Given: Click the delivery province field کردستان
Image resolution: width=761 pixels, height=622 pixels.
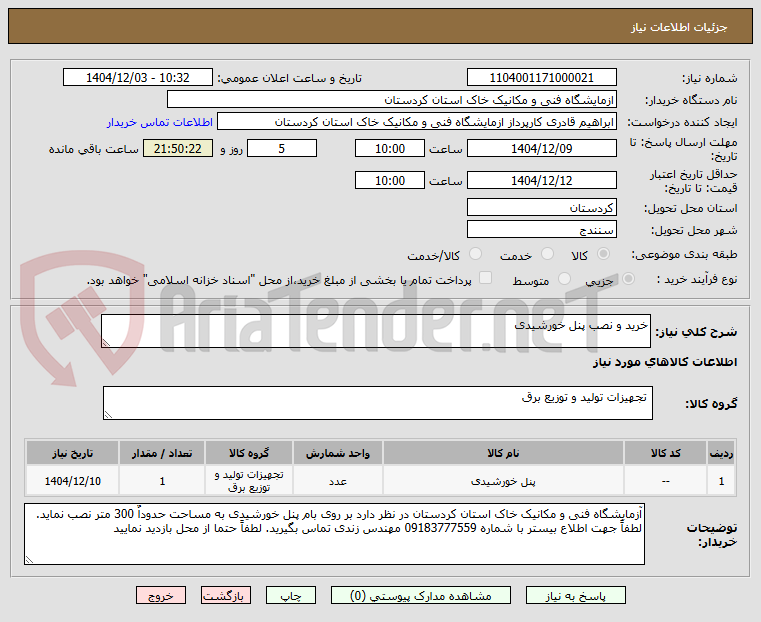Looking at the screenshot, I should pyautogui.click(x=542, y=208).
